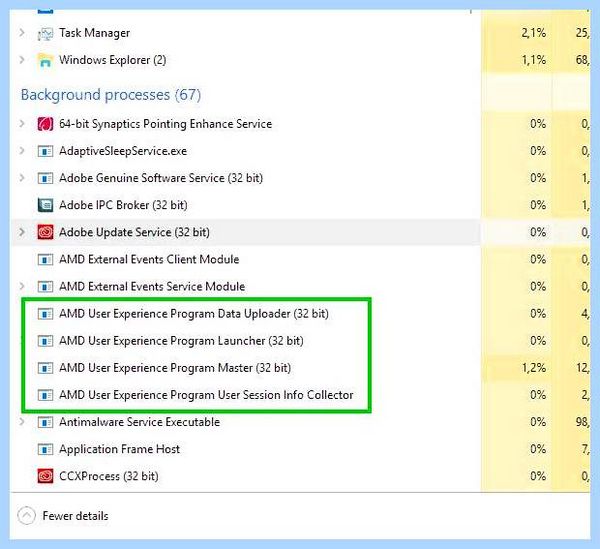Click the Background processes (67) heading
The height and width of the screenshot is (549, 600).
111,95
